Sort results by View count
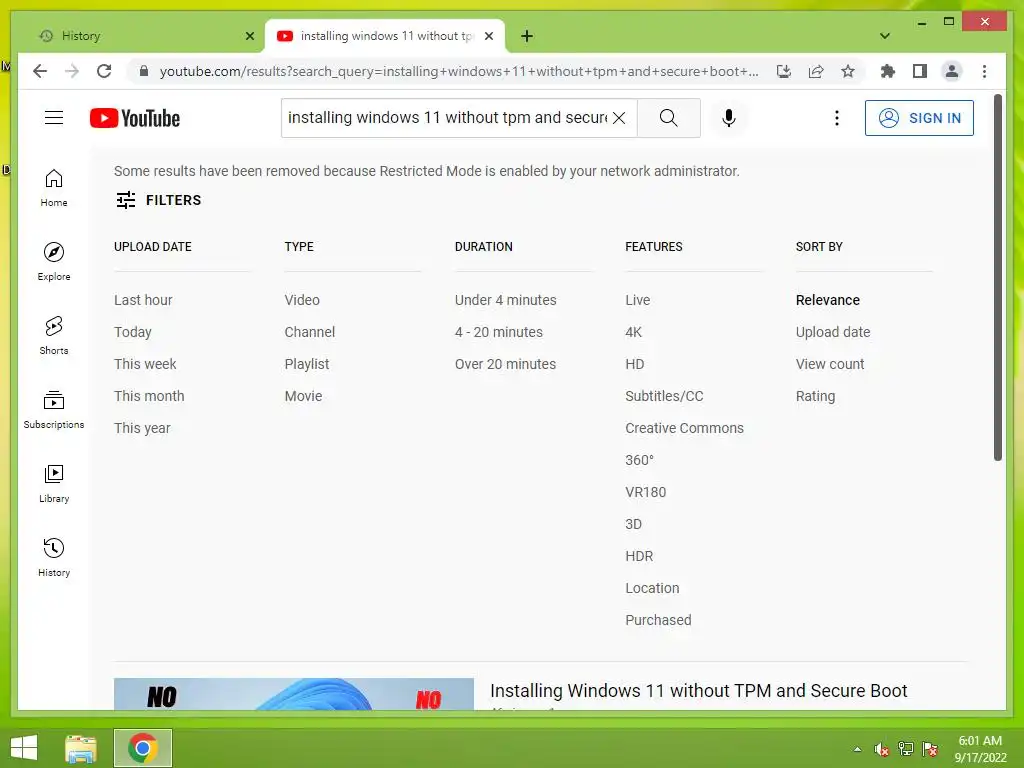The width and height of the screenshot is (1024, 768). point(829,364)
